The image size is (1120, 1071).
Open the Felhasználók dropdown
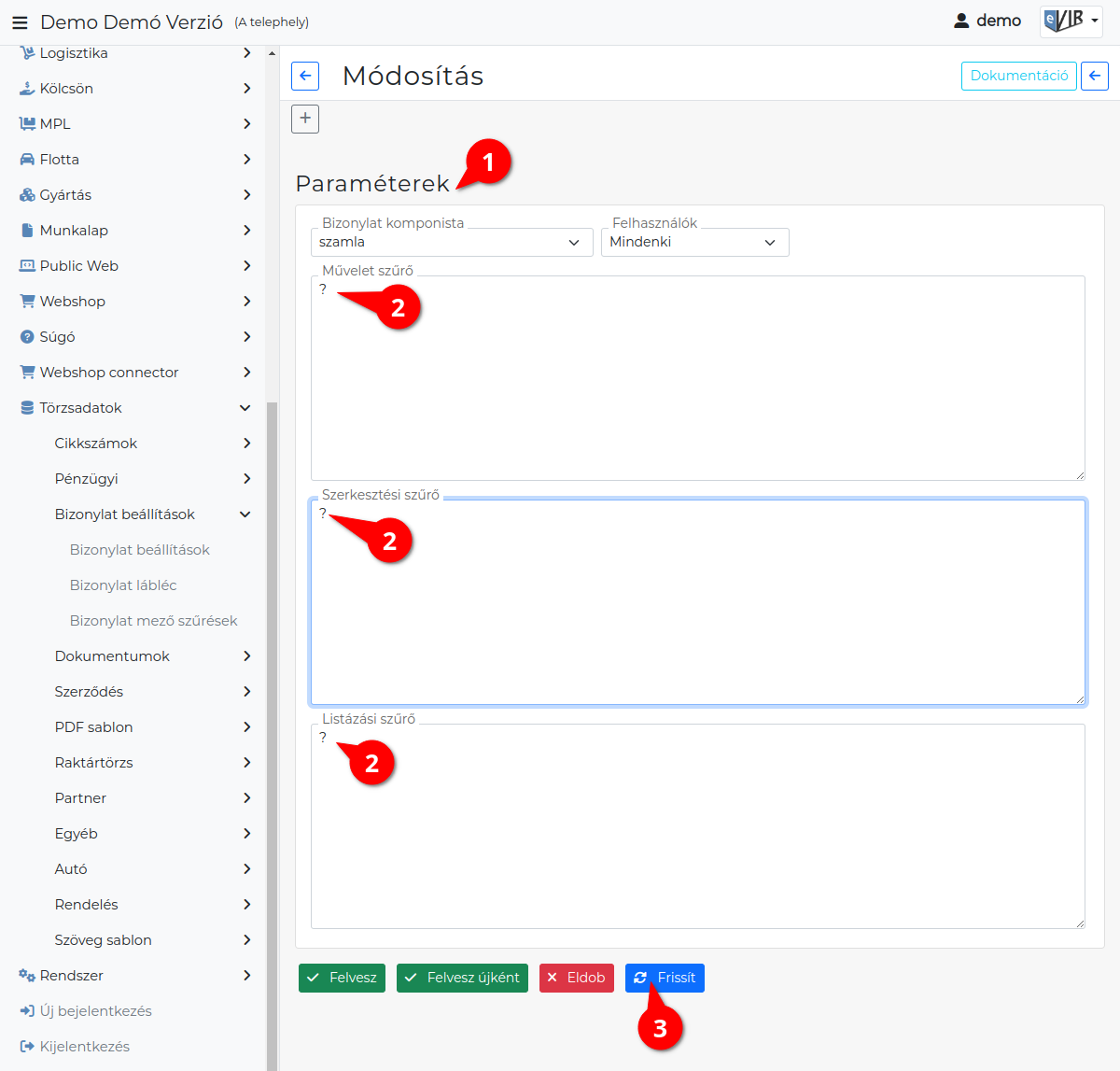coord(695,242)
